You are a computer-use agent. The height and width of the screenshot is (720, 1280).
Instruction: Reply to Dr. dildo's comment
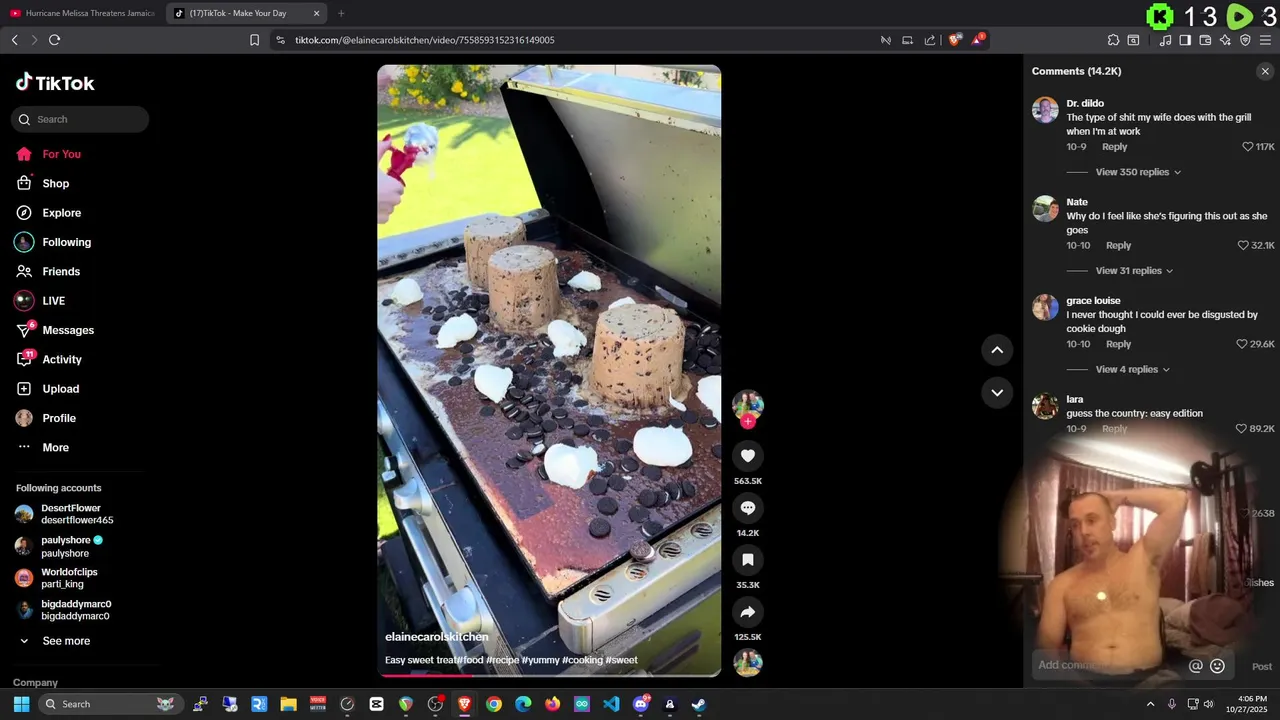1114,147
